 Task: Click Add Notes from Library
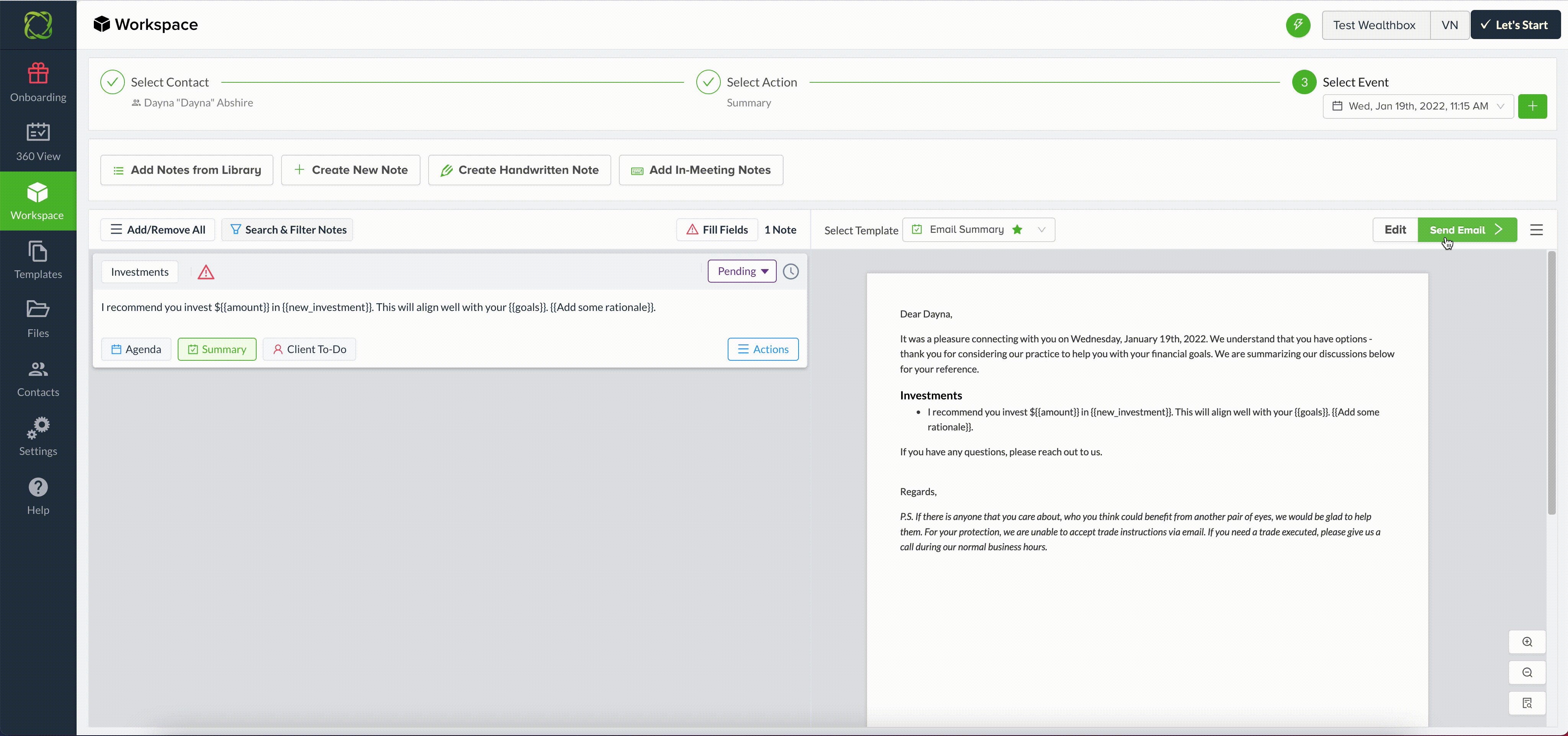pyautogui.click(x=186, y=170)
